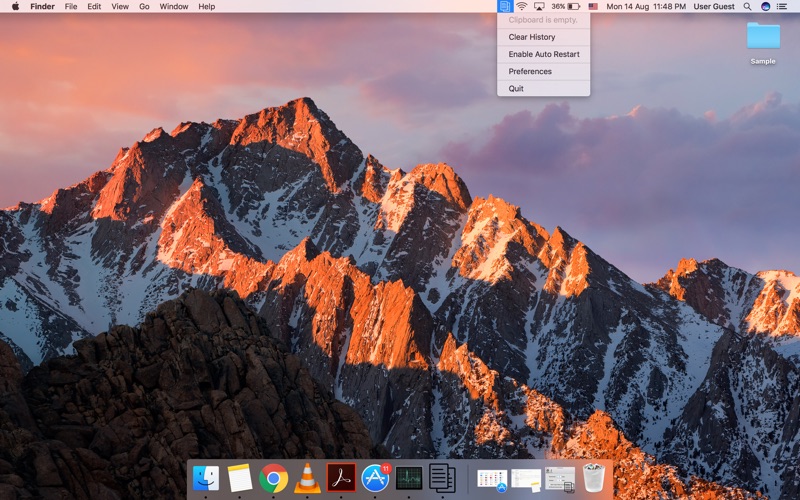Restore minimized clipboard preferences window from Dock
Viewport: 800px width, 500px height.
[x=560, y=480]
